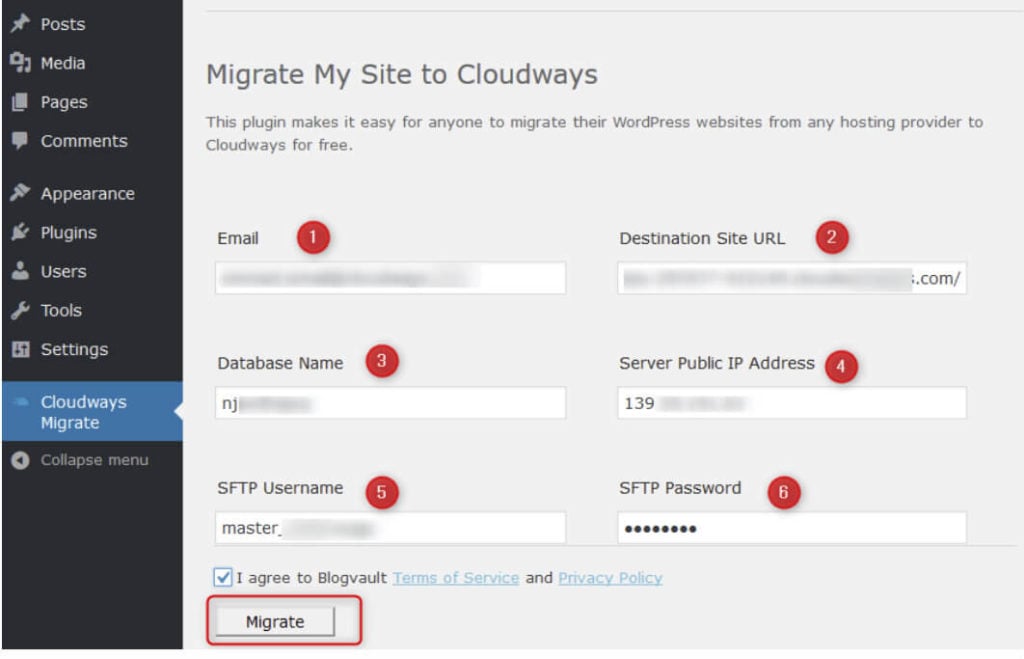Click the 'Database Name' label
This screenshot has width=1024, height=659.
click(x=280, y=363)
